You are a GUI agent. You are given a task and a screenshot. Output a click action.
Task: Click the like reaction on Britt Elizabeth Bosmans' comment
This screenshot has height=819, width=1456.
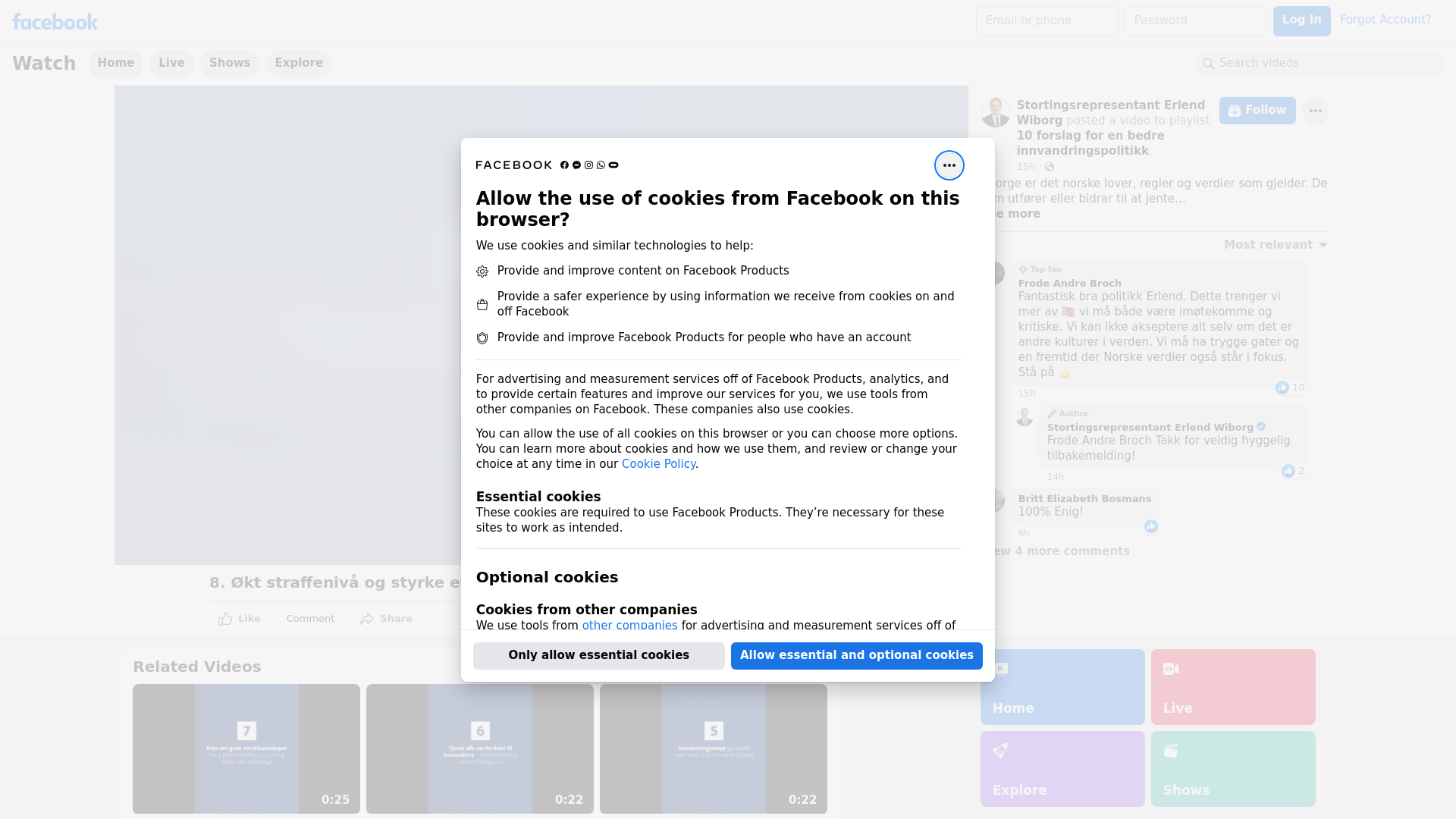[1151, 526]
